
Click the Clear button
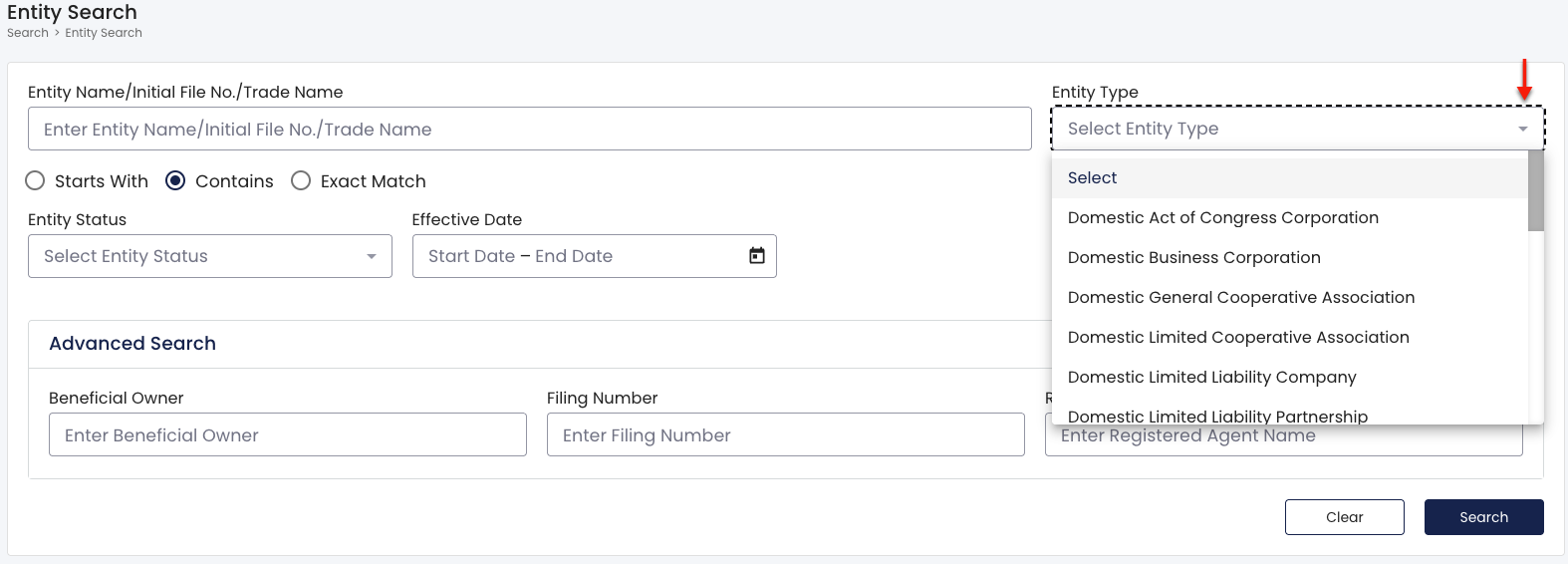click(1344, 517)
